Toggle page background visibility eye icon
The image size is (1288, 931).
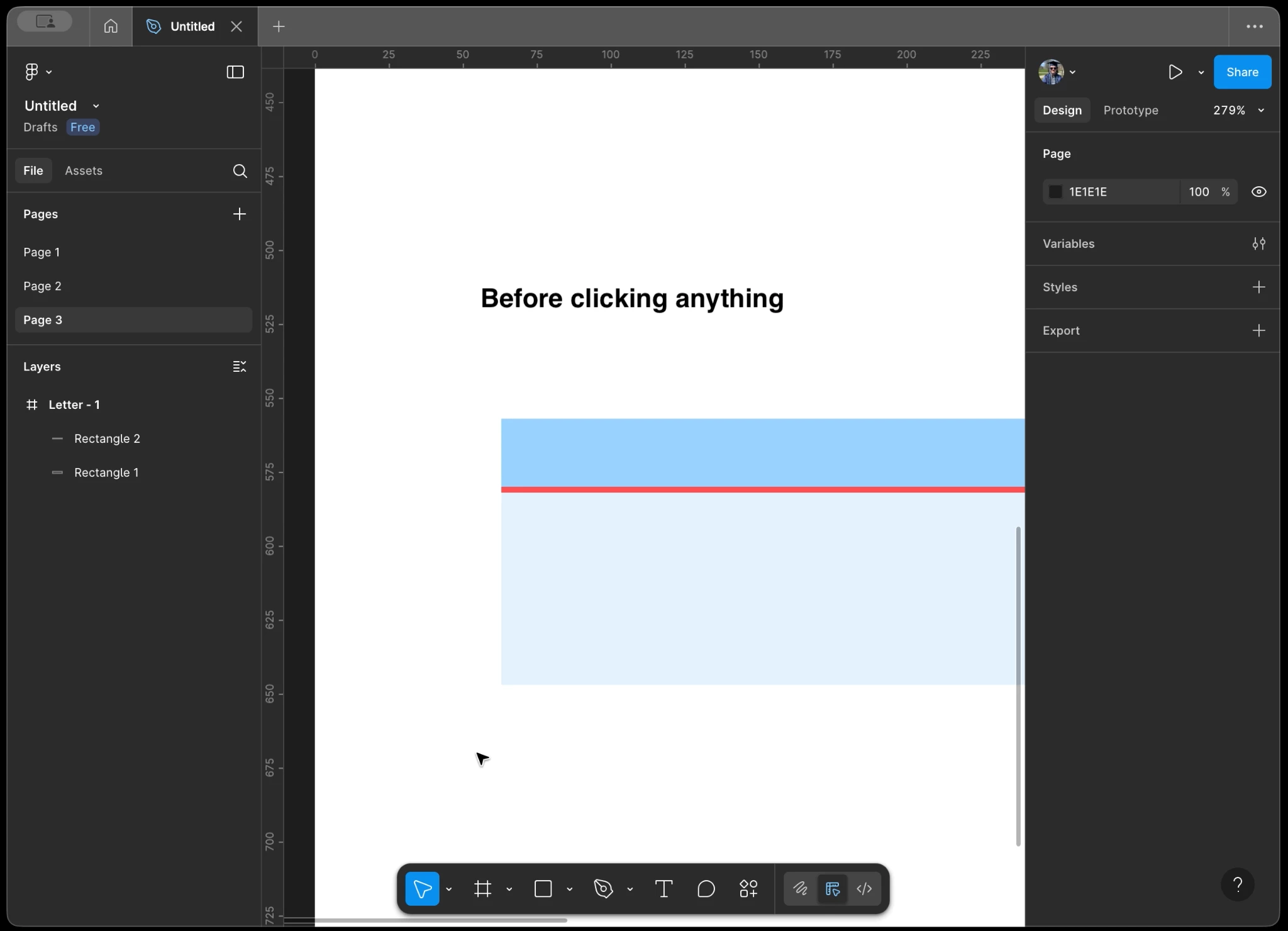(x=1258, y=192)
